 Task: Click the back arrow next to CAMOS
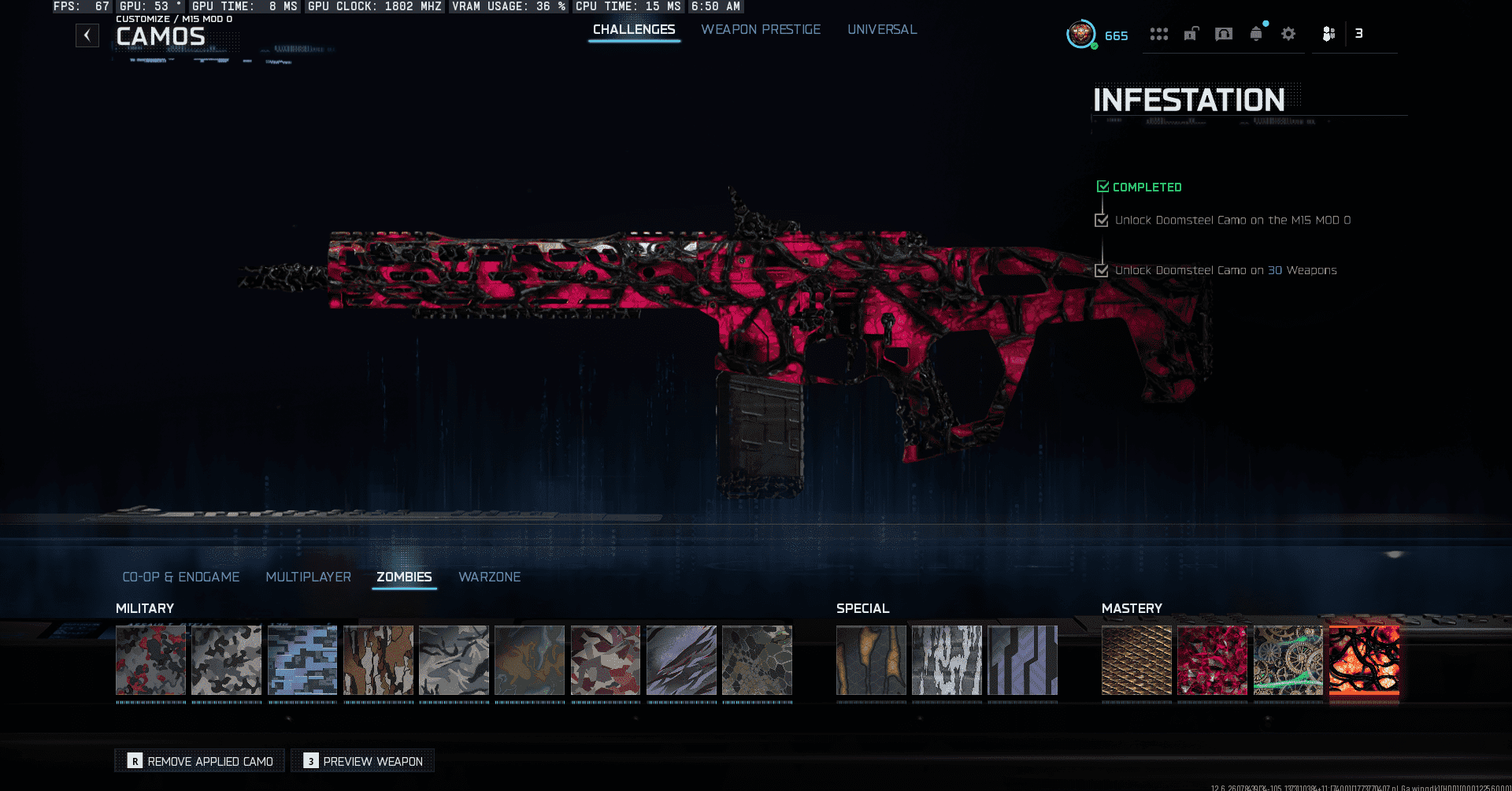tap(87, 35)
